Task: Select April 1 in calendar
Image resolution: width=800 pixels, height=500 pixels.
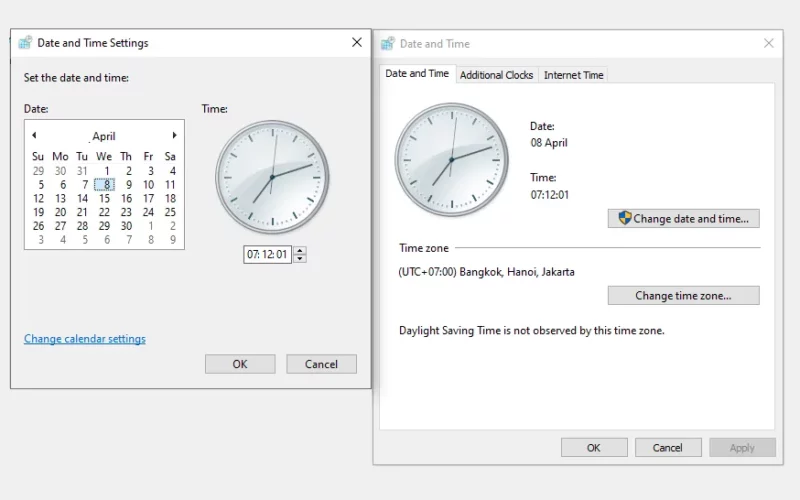Action: click(107, 171)
